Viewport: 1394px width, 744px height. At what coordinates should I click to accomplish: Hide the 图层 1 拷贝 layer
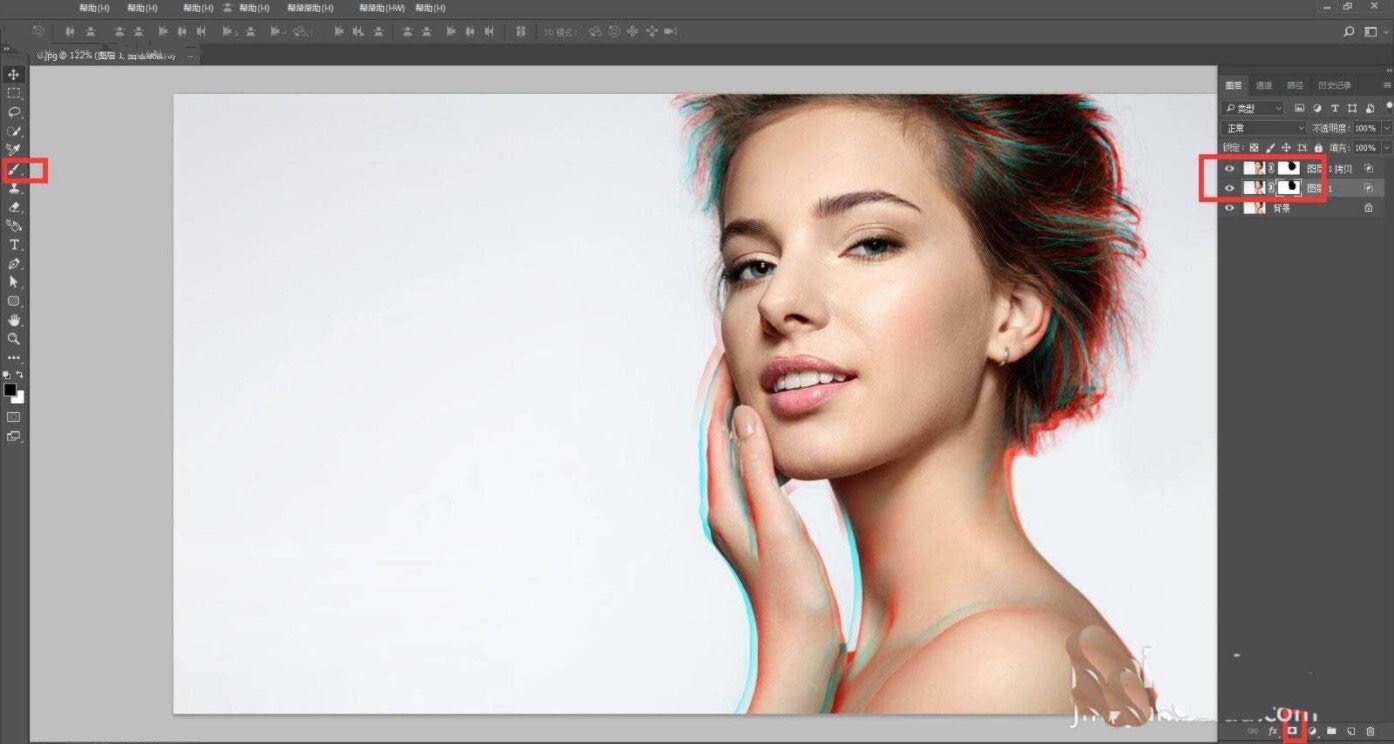click(x=1230, y=169)
